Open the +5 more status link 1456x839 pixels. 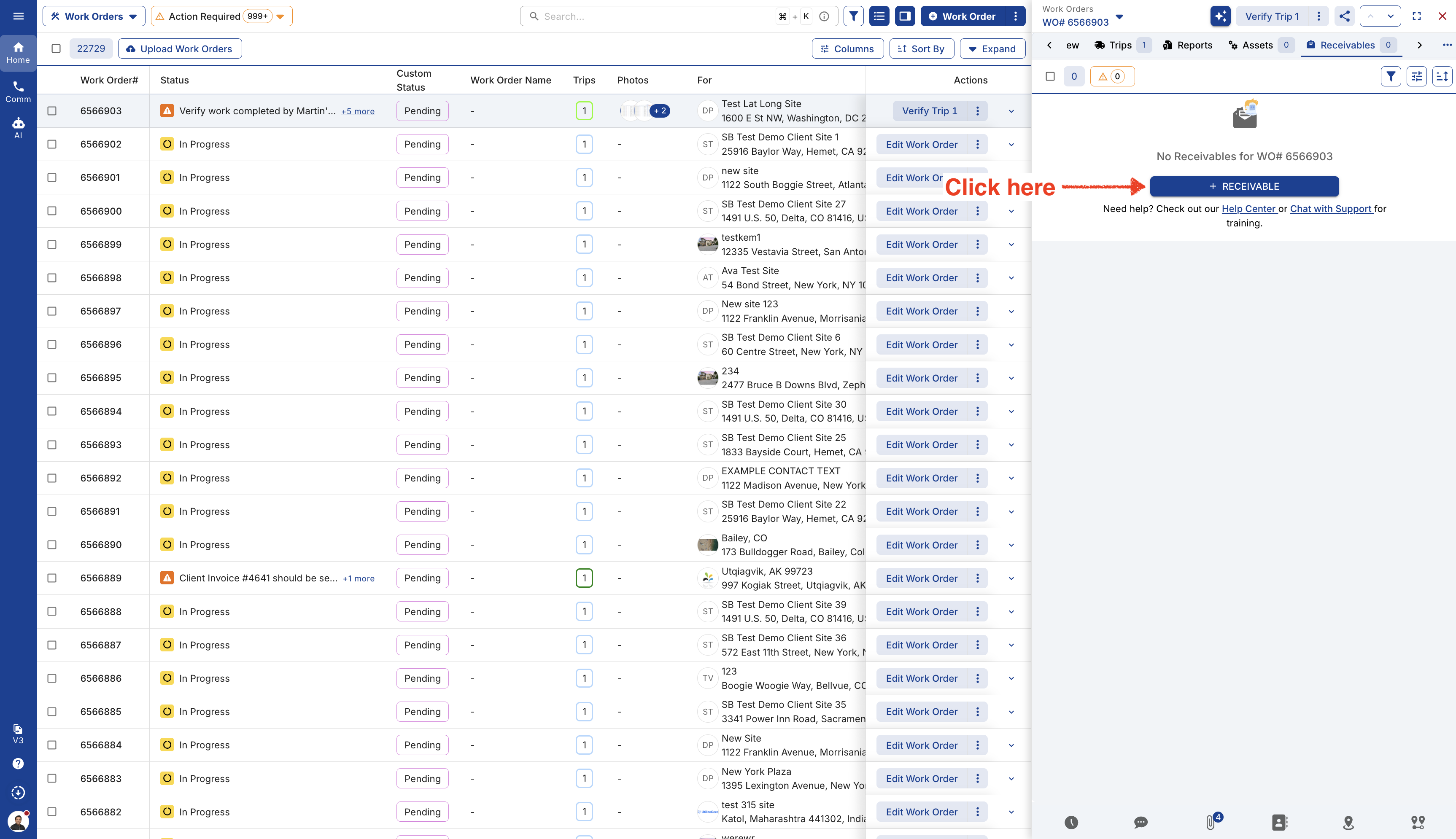pos(357,111)
